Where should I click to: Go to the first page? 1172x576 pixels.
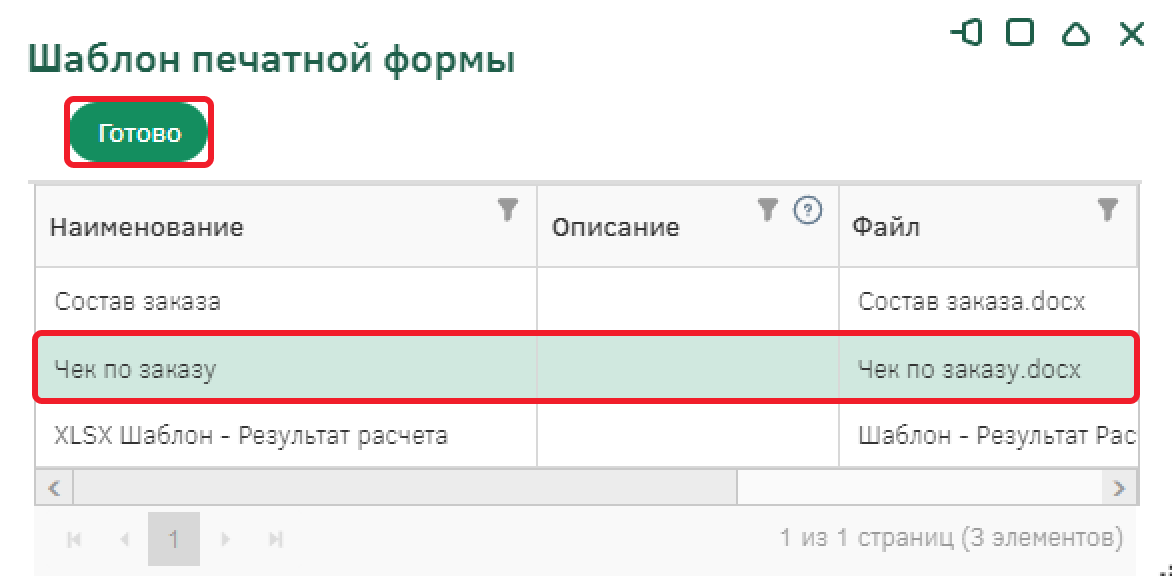pos(73,539)
